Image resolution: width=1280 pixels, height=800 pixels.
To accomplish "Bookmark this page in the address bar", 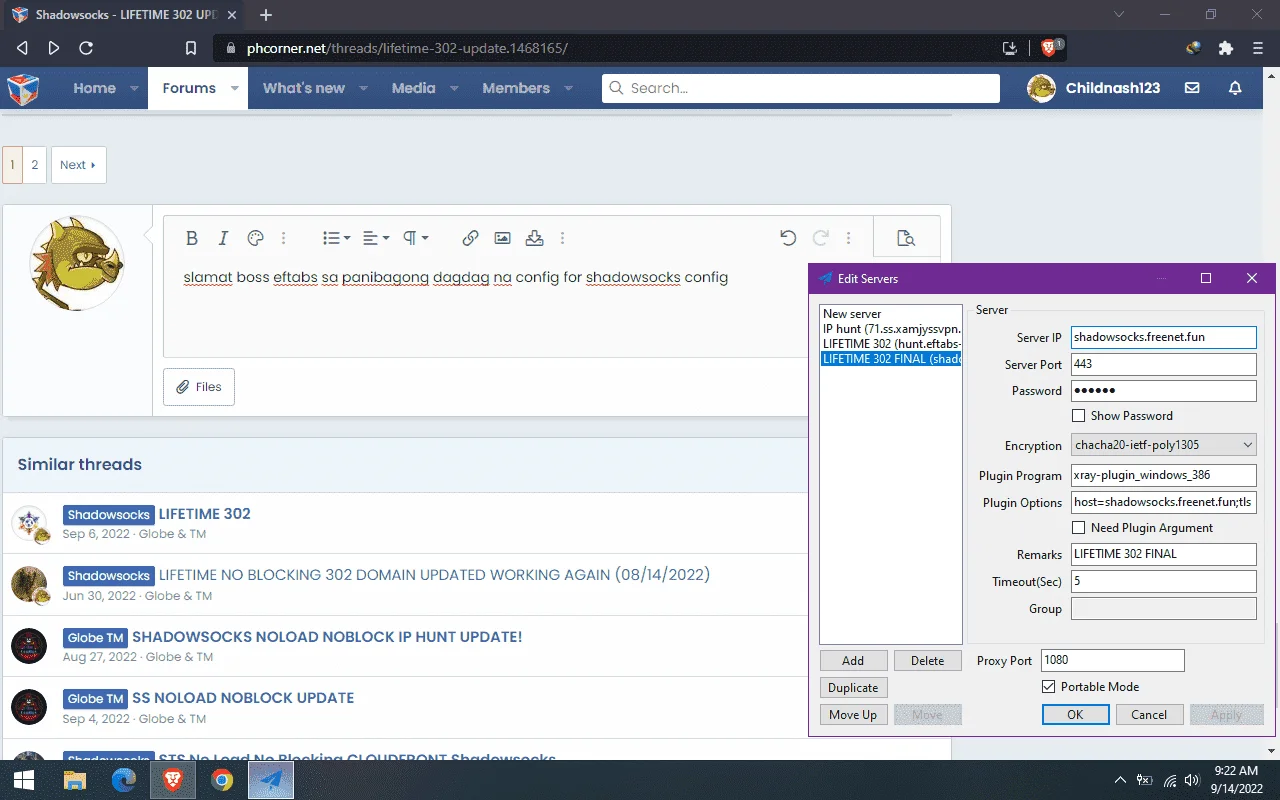I will pyautogui.click(x=191, y=48).
